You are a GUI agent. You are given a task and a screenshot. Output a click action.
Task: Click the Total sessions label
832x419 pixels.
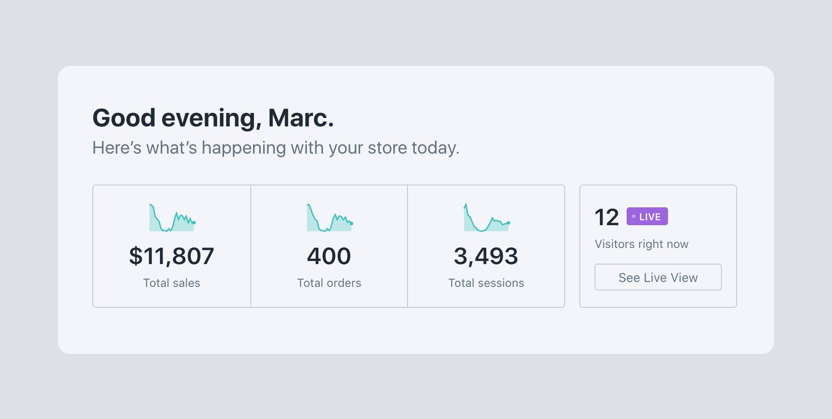486,283
